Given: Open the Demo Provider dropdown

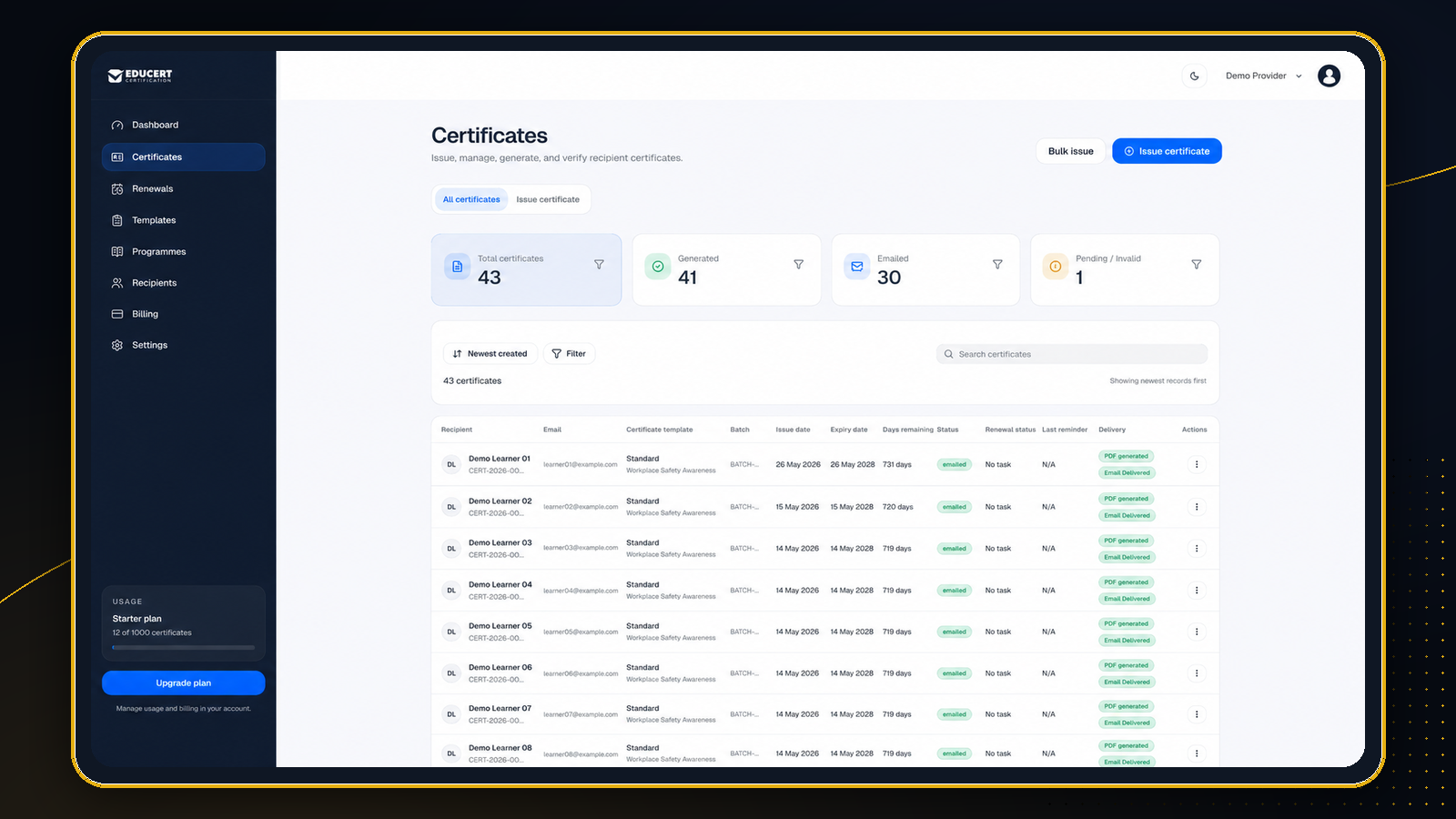Looking at the screenshot, I should tap(1263, 76).
